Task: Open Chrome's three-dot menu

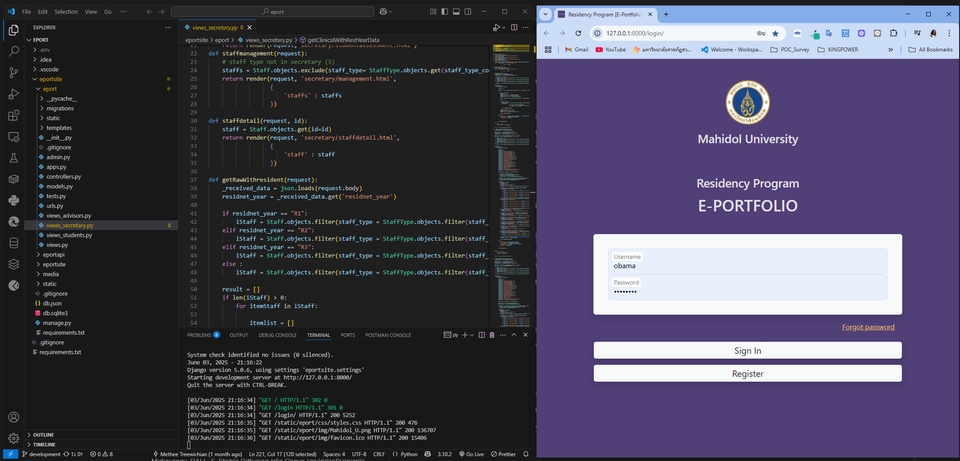Action: coord(949,33)
